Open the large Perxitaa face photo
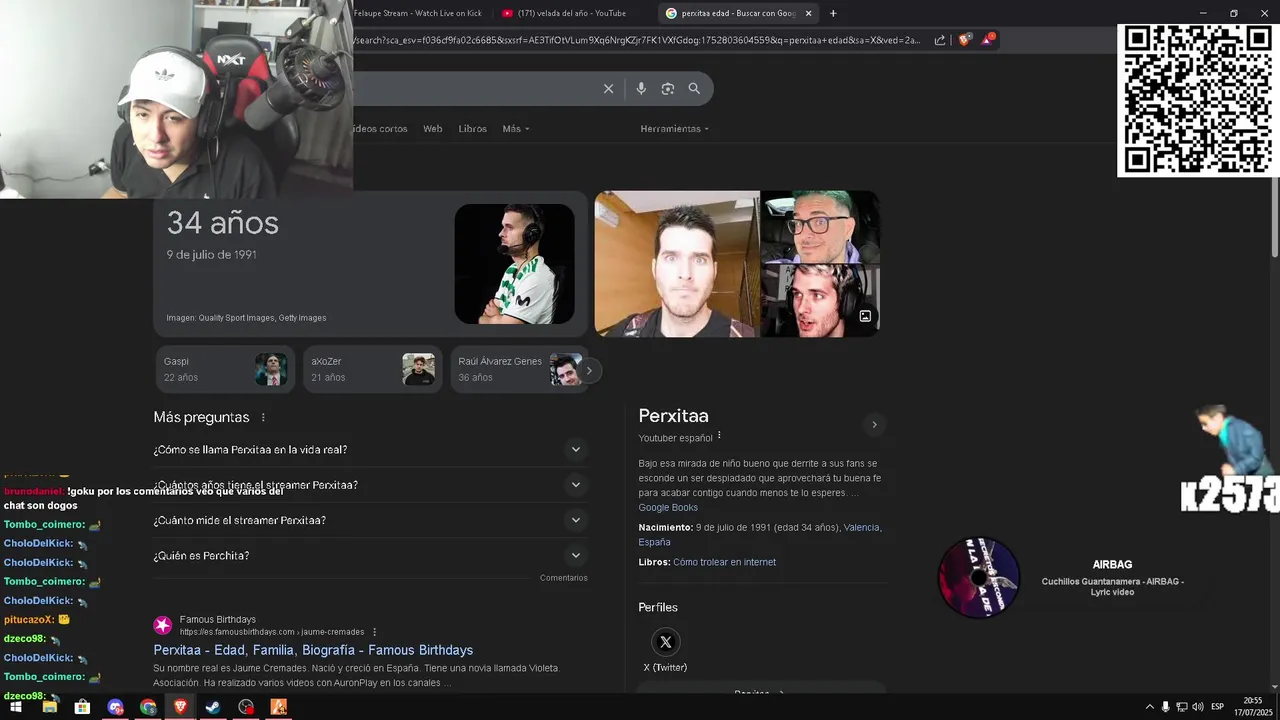This screenshot has width=1280, height=720. (677, 264)
